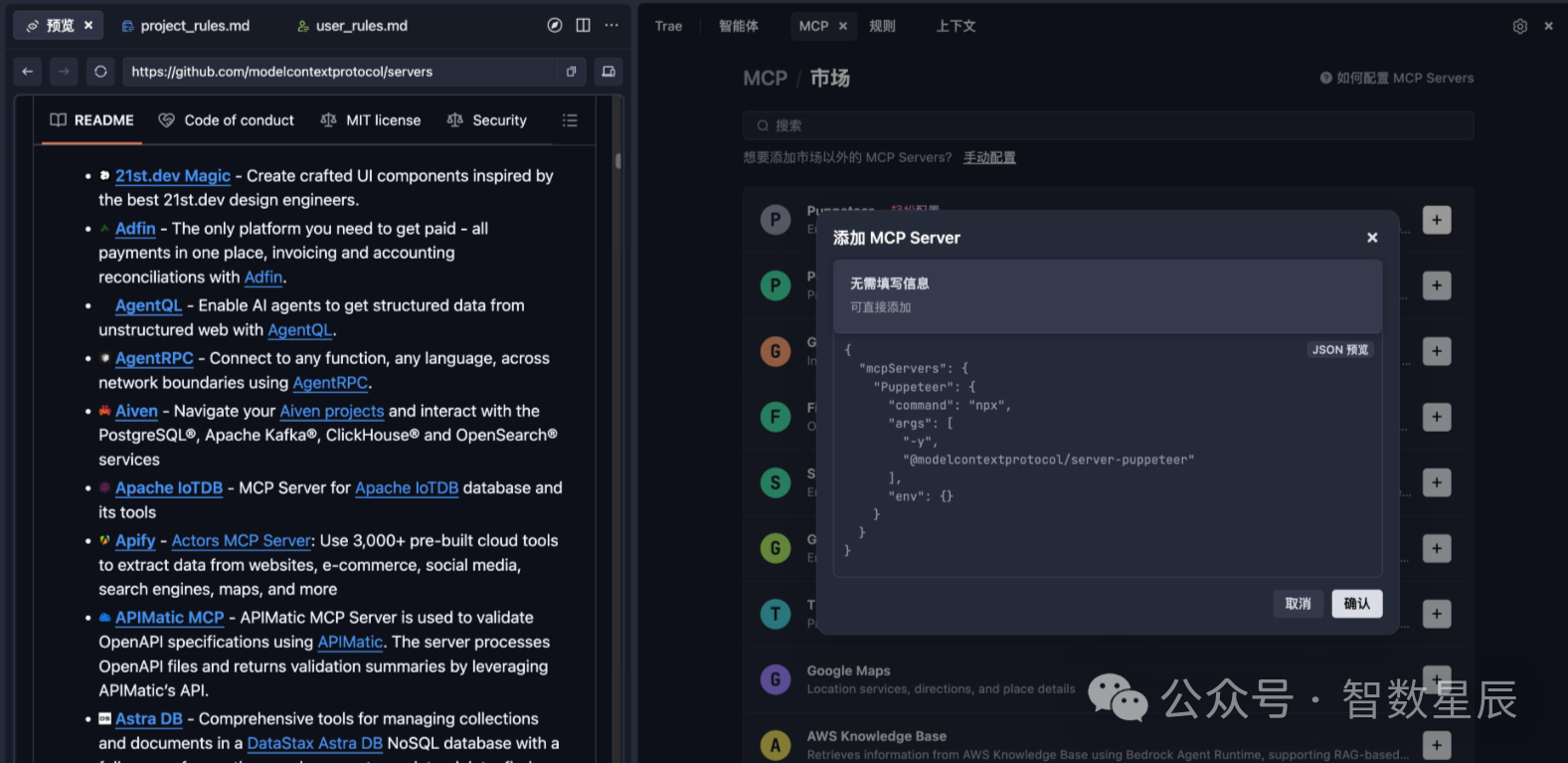This screenshot has width=1568, height=763.
Task: Click the purple G Google Maps avatar
Action: [x=776, y=679]
